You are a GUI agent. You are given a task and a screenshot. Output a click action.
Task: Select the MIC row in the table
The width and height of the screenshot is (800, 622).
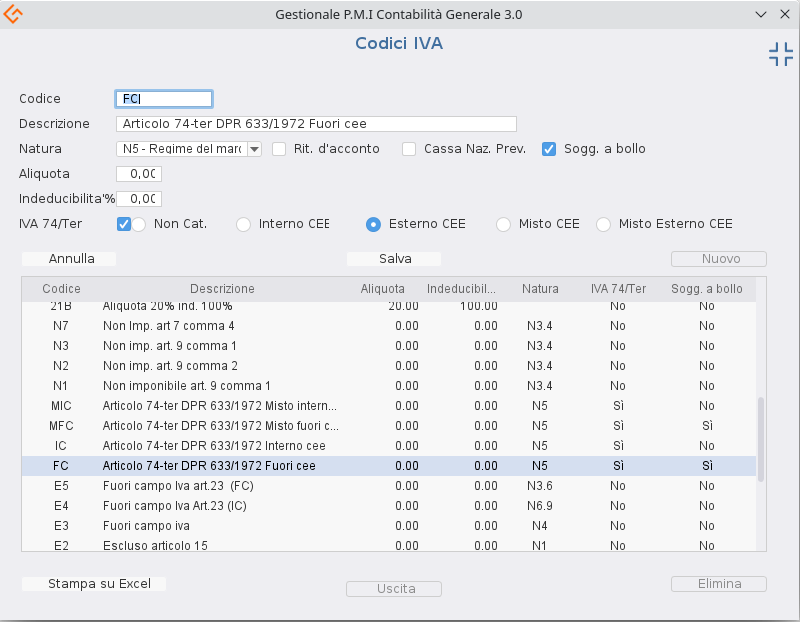click(220, 406)
